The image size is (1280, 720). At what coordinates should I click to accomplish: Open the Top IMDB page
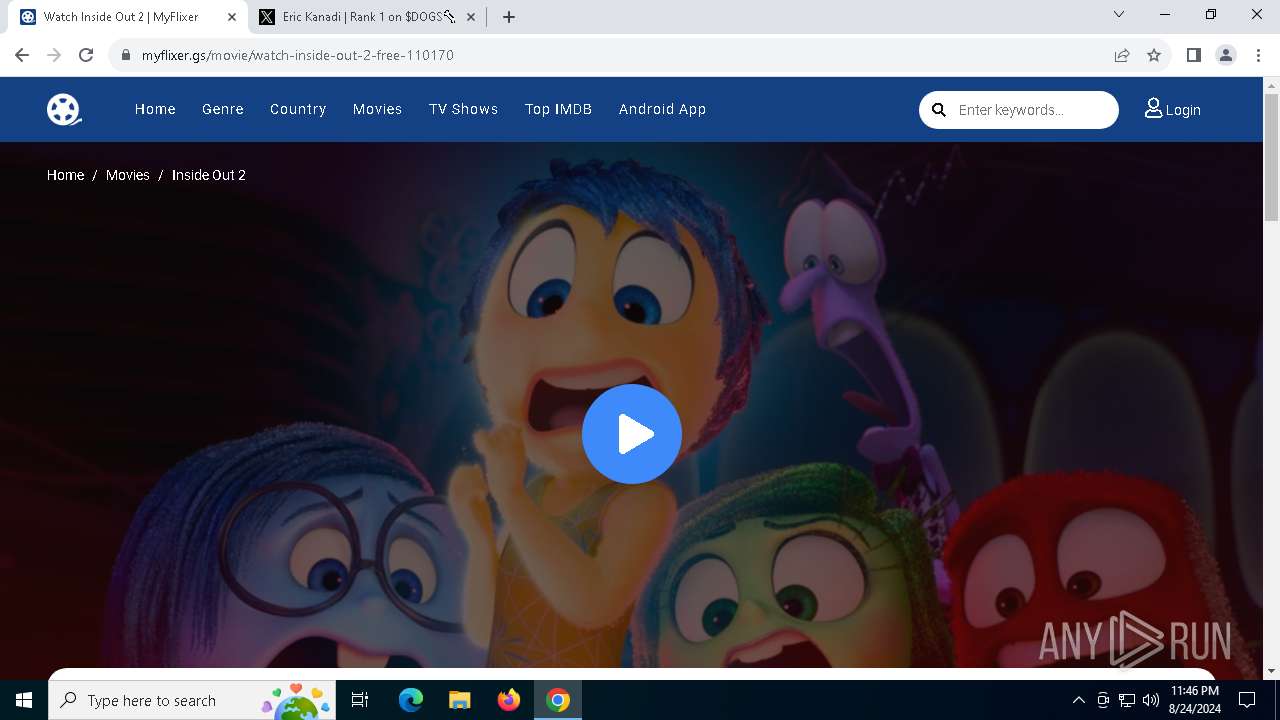click(x=558, y=109)
